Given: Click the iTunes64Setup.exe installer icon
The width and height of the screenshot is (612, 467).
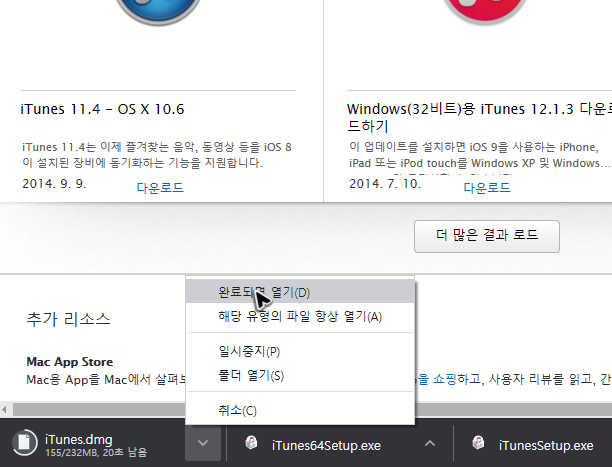Looking at the screenshot, I should [251, 443].
